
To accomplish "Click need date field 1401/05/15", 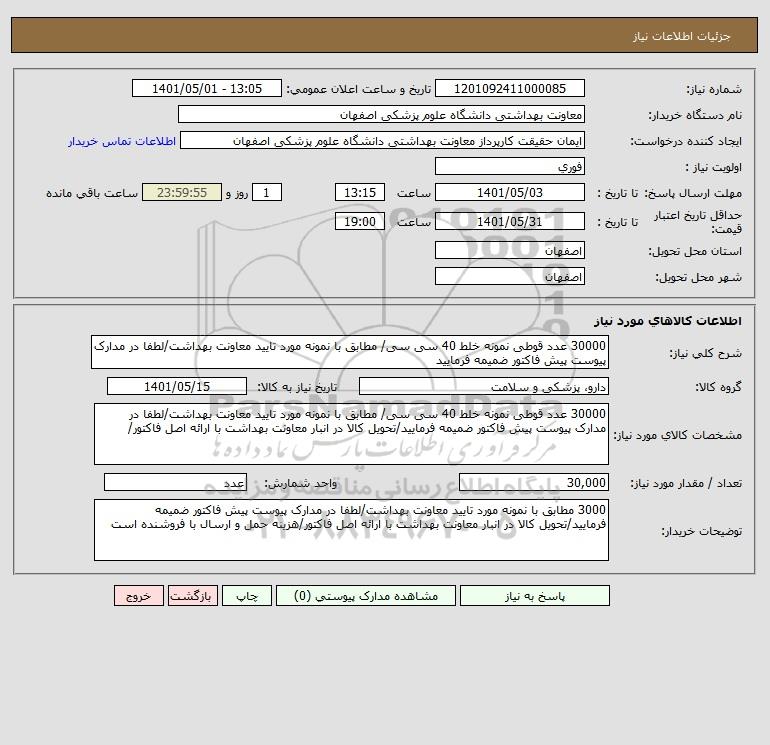I will pyautogui.click(x=177, y=386).
